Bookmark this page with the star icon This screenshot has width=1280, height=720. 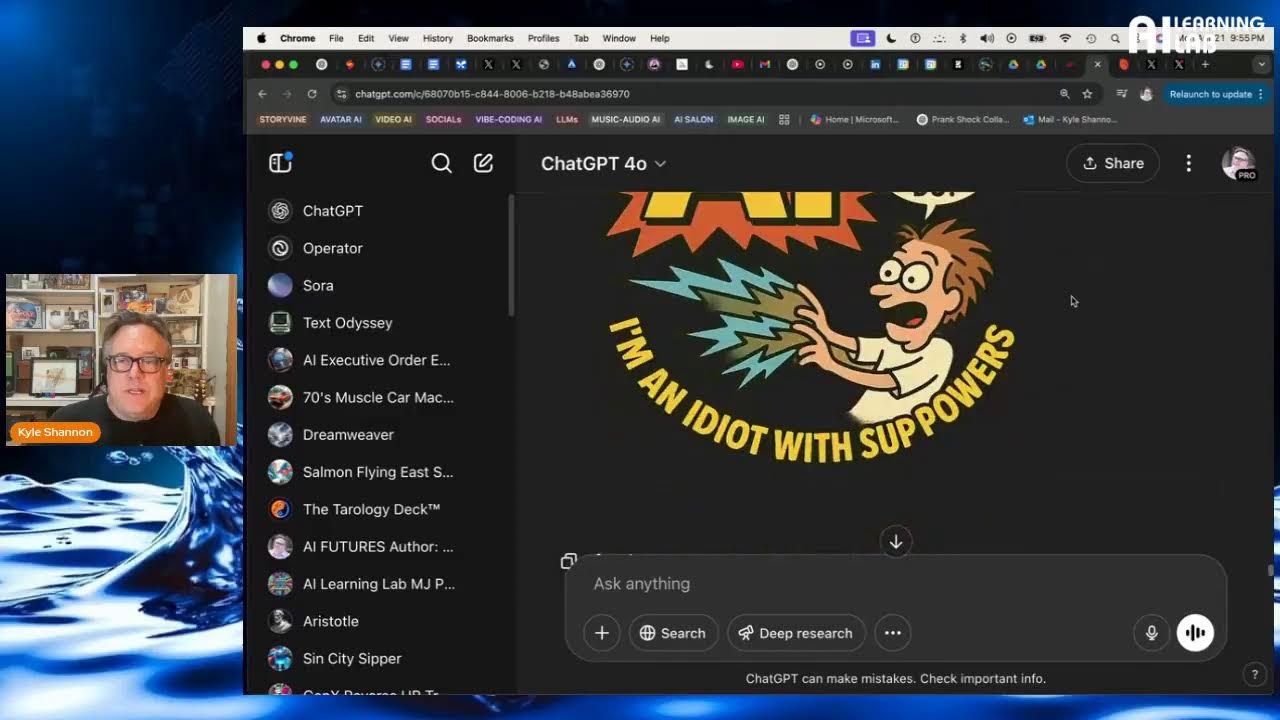coord(1087,94)
